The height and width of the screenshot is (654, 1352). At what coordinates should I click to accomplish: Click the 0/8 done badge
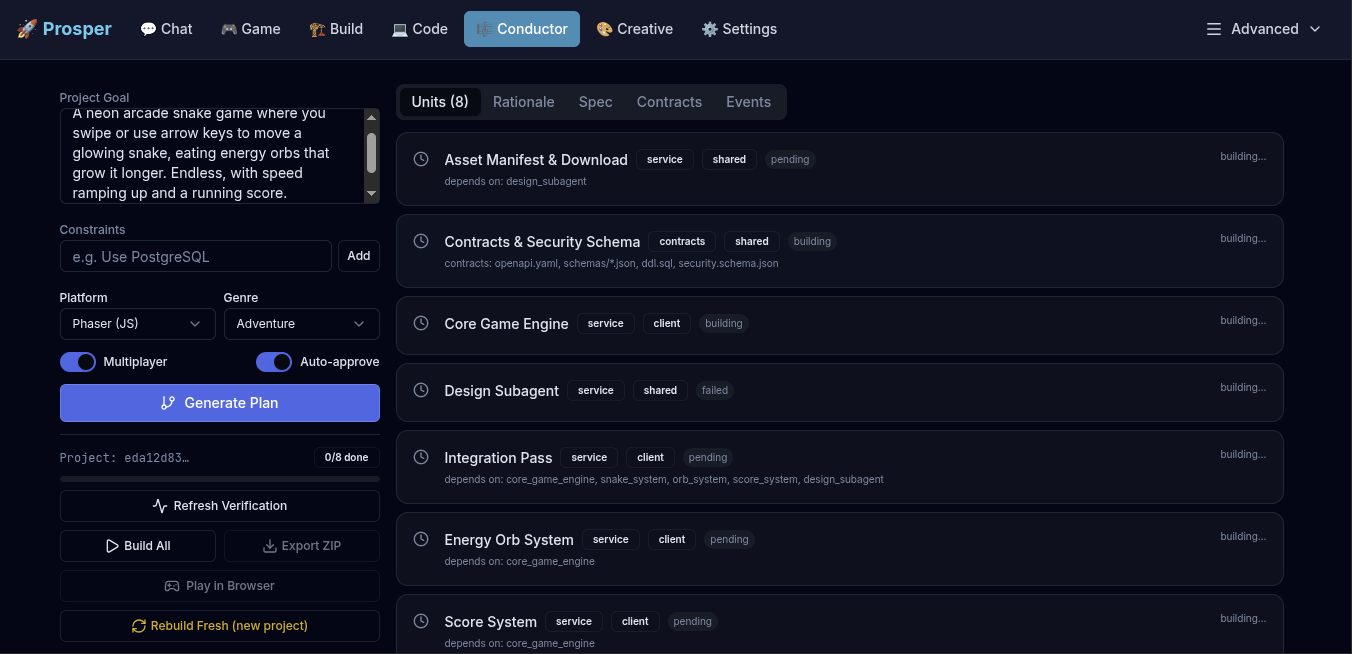point(347,458)
